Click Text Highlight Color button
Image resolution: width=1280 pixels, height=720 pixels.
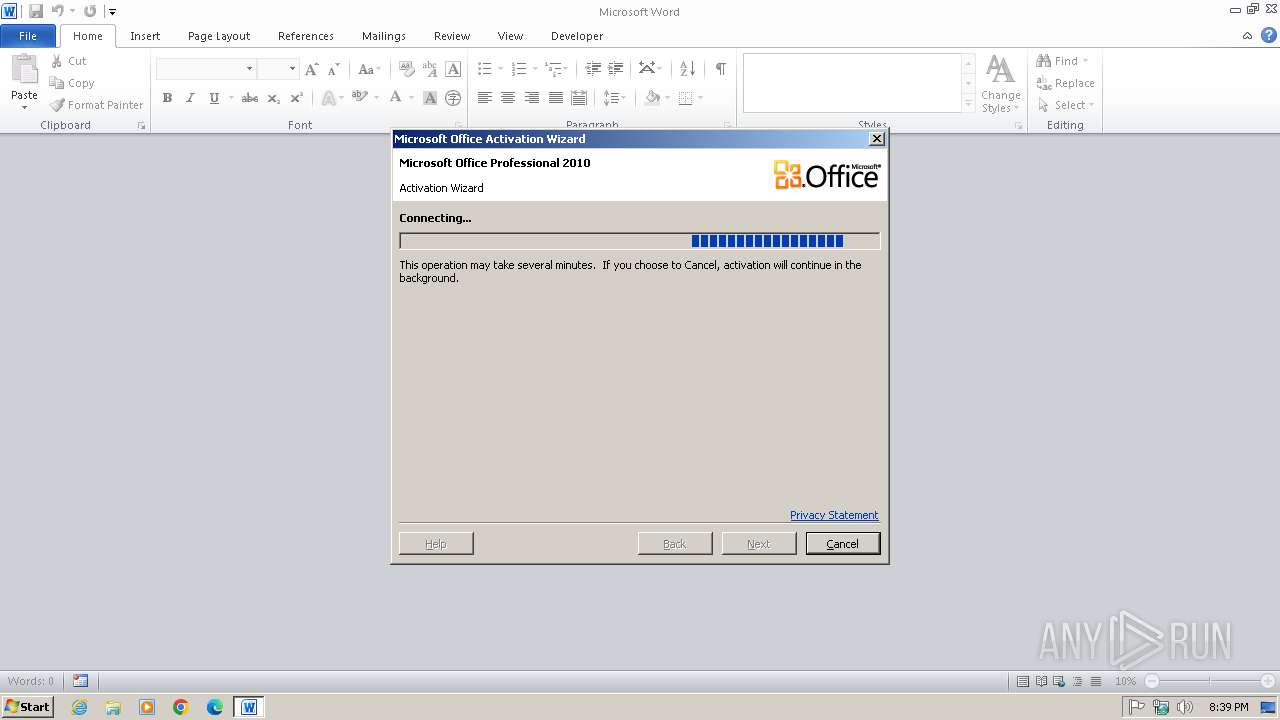(359, 98)
